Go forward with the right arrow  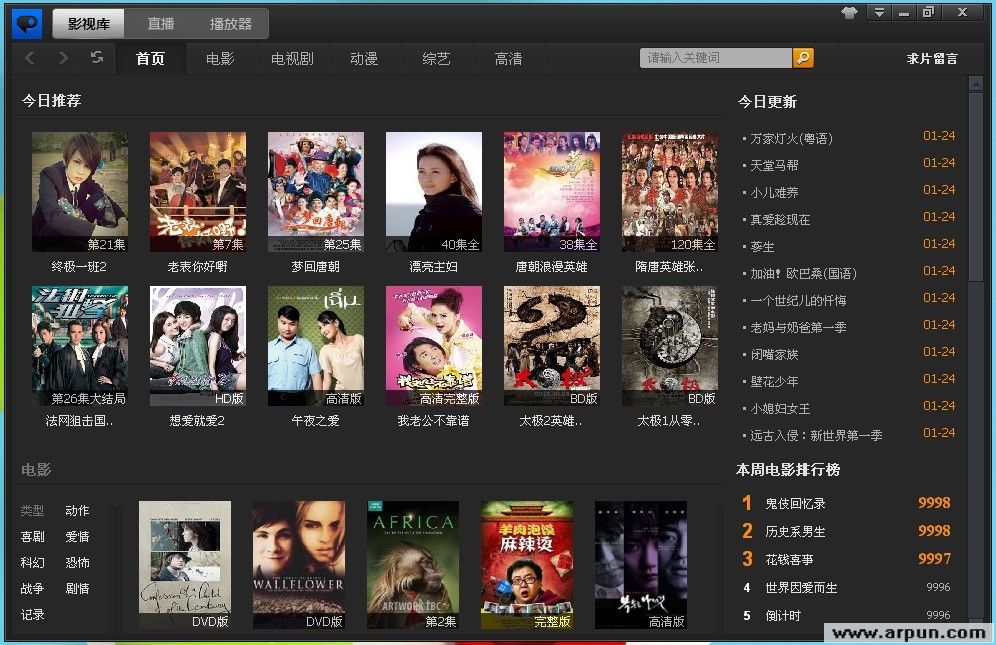coord(63,58)
